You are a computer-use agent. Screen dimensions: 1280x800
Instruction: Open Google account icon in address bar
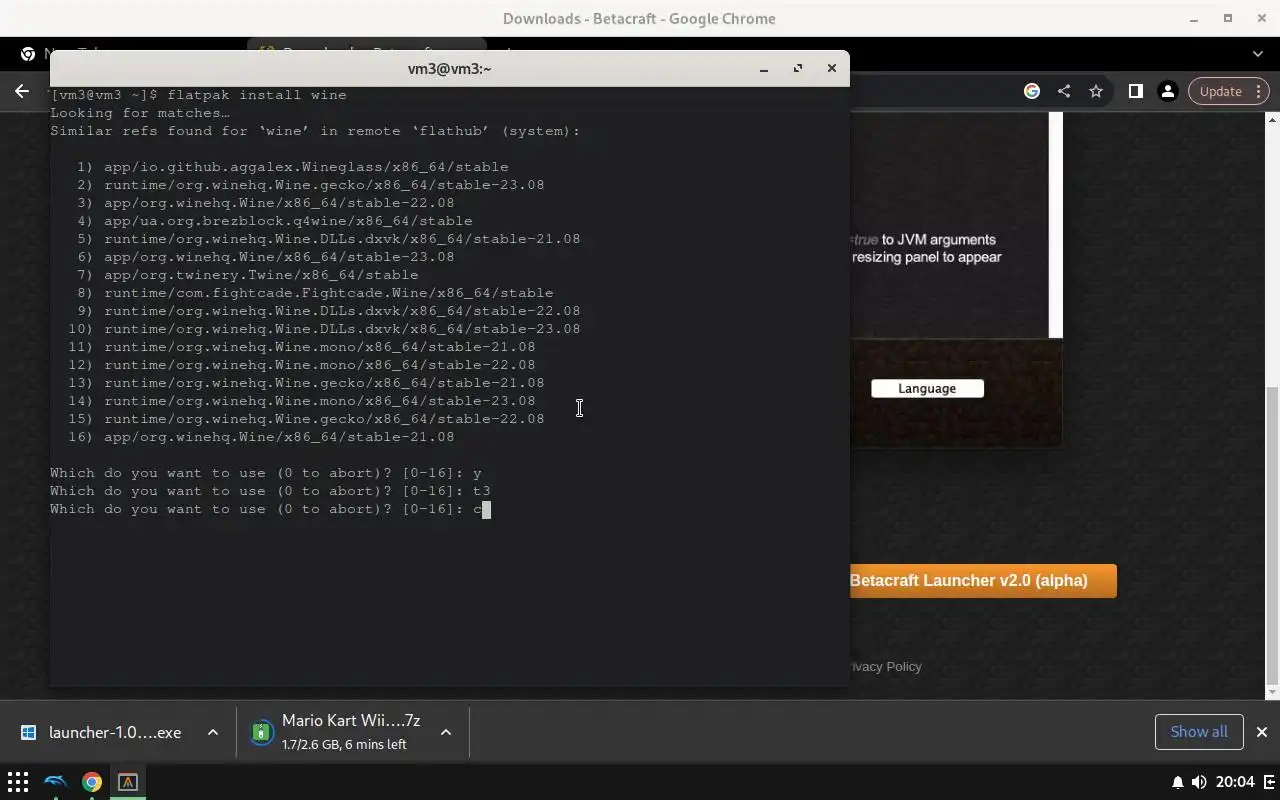pos(1032,91)
